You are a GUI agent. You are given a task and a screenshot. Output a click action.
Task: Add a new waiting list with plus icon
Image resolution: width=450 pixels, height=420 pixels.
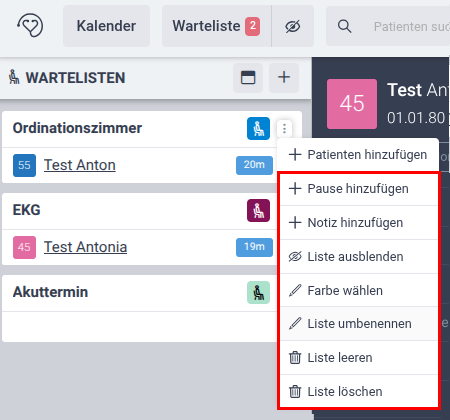[x=284, y=77]
